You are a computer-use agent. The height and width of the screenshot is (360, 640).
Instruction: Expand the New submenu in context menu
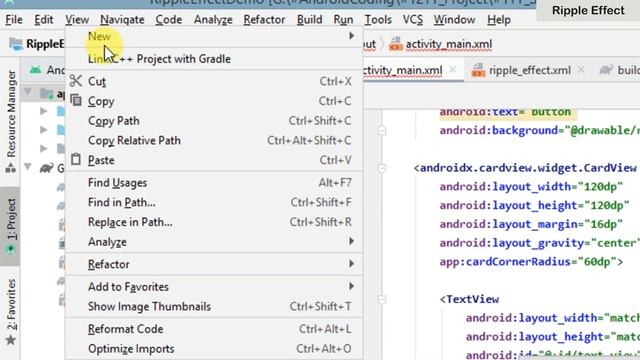214,36
